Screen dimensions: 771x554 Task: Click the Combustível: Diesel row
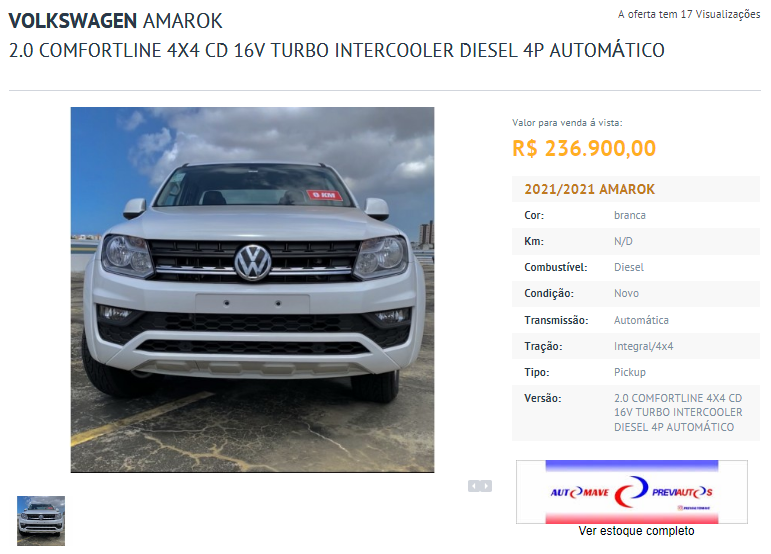tap(636, 267)
